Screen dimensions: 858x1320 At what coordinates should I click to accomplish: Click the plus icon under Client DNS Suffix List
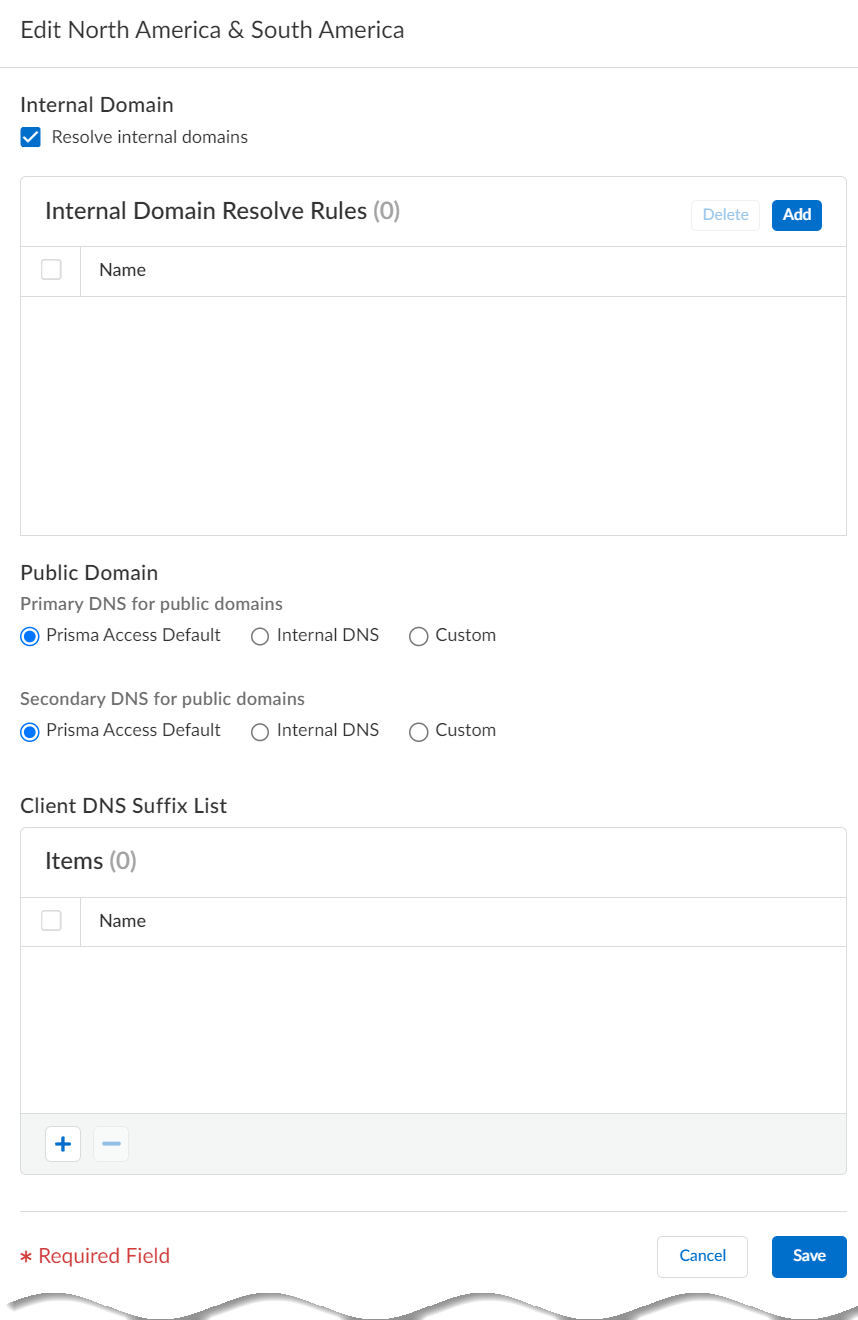tap(63, 1144)
